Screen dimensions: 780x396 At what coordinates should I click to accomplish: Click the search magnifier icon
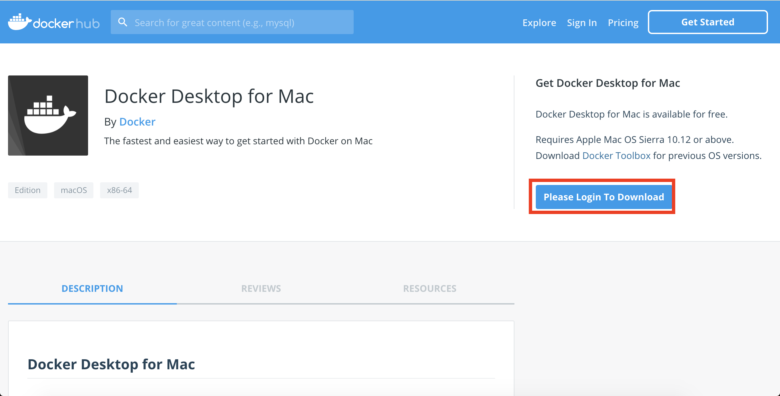click(122, 22)
